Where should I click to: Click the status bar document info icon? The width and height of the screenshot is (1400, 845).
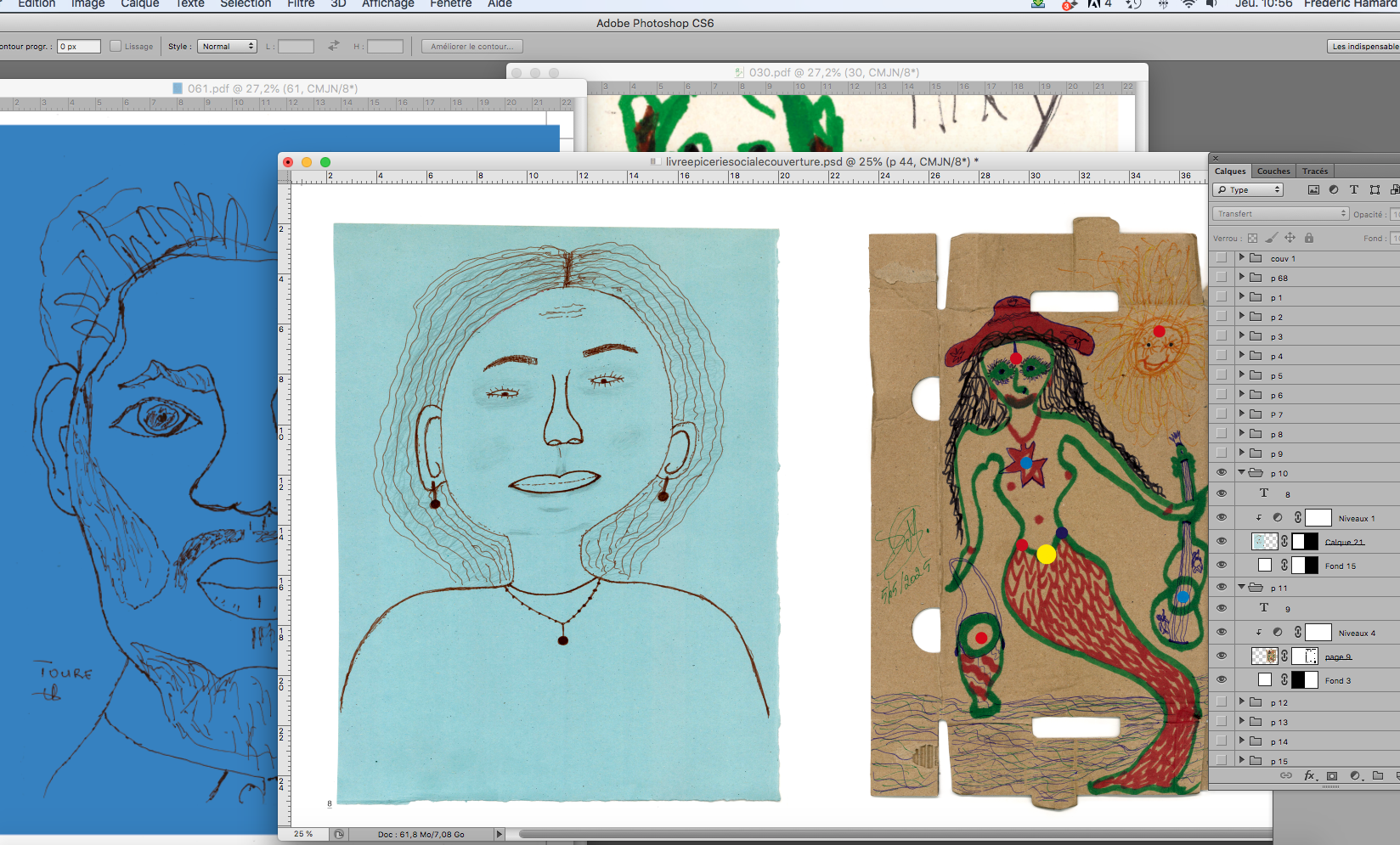pyautogui.click(x=339, y=834)
